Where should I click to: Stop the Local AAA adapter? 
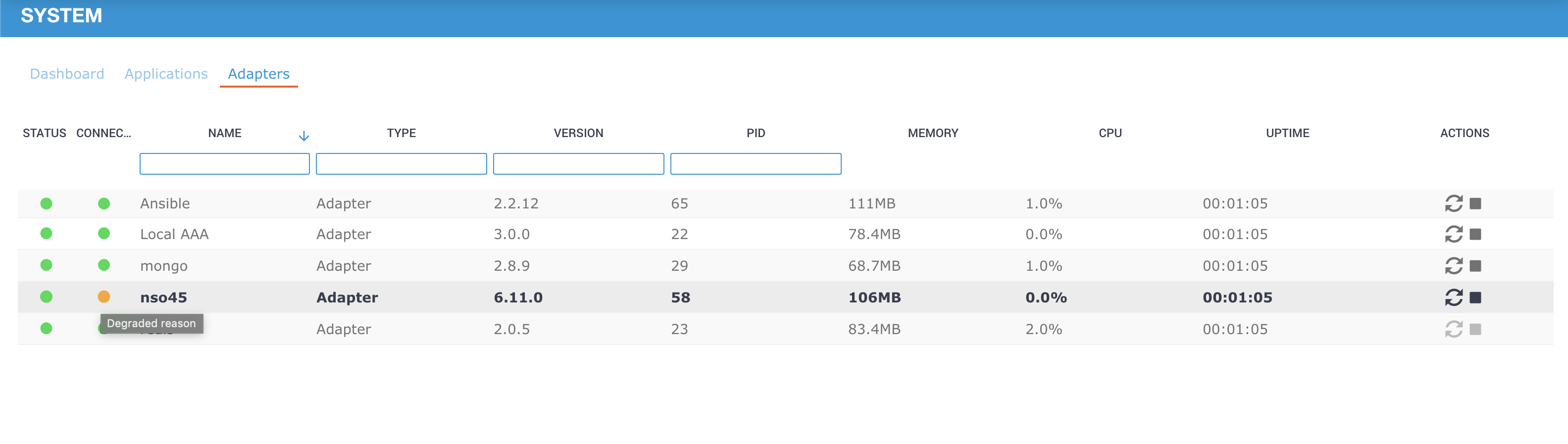[x=1475, y=234]
